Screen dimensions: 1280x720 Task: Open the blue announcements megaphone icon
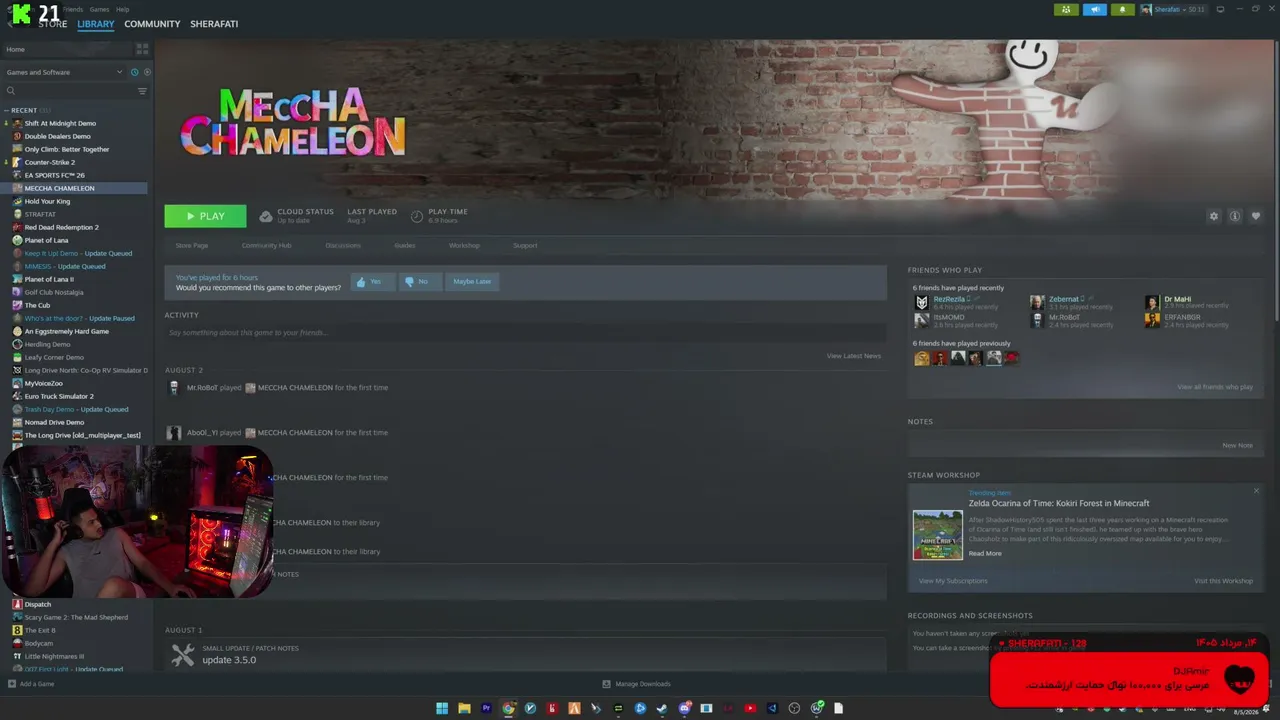pos(1095,9)
